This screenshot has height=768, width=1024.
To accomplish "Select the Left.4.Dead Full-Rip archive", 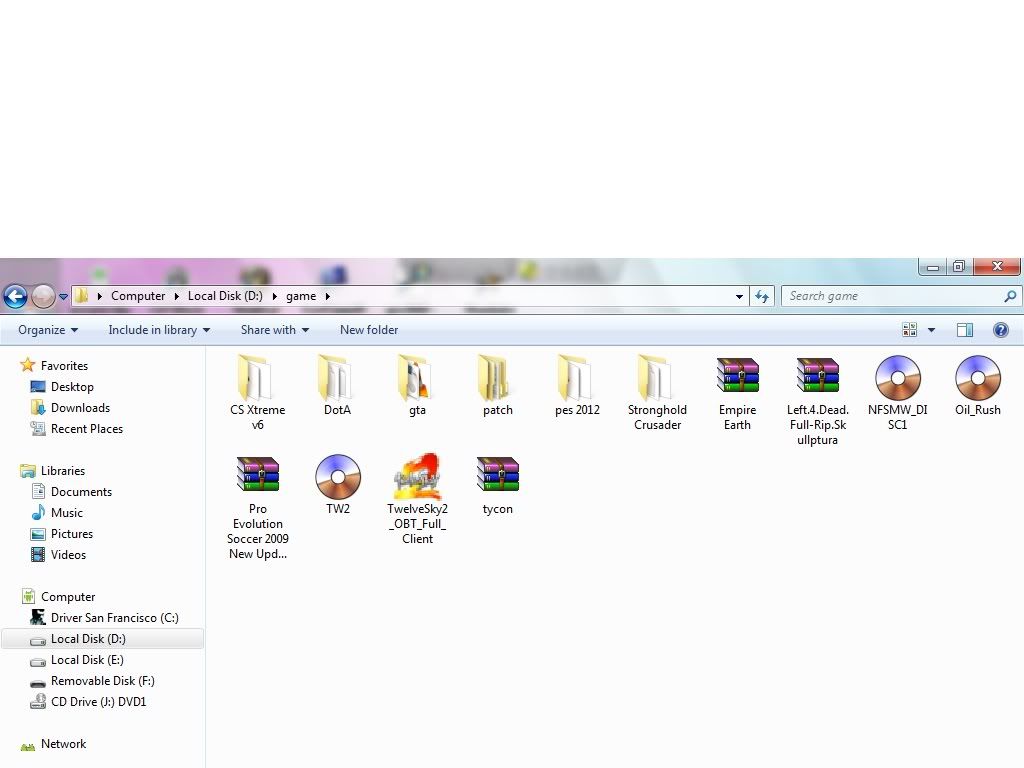I will pos(817,400).
